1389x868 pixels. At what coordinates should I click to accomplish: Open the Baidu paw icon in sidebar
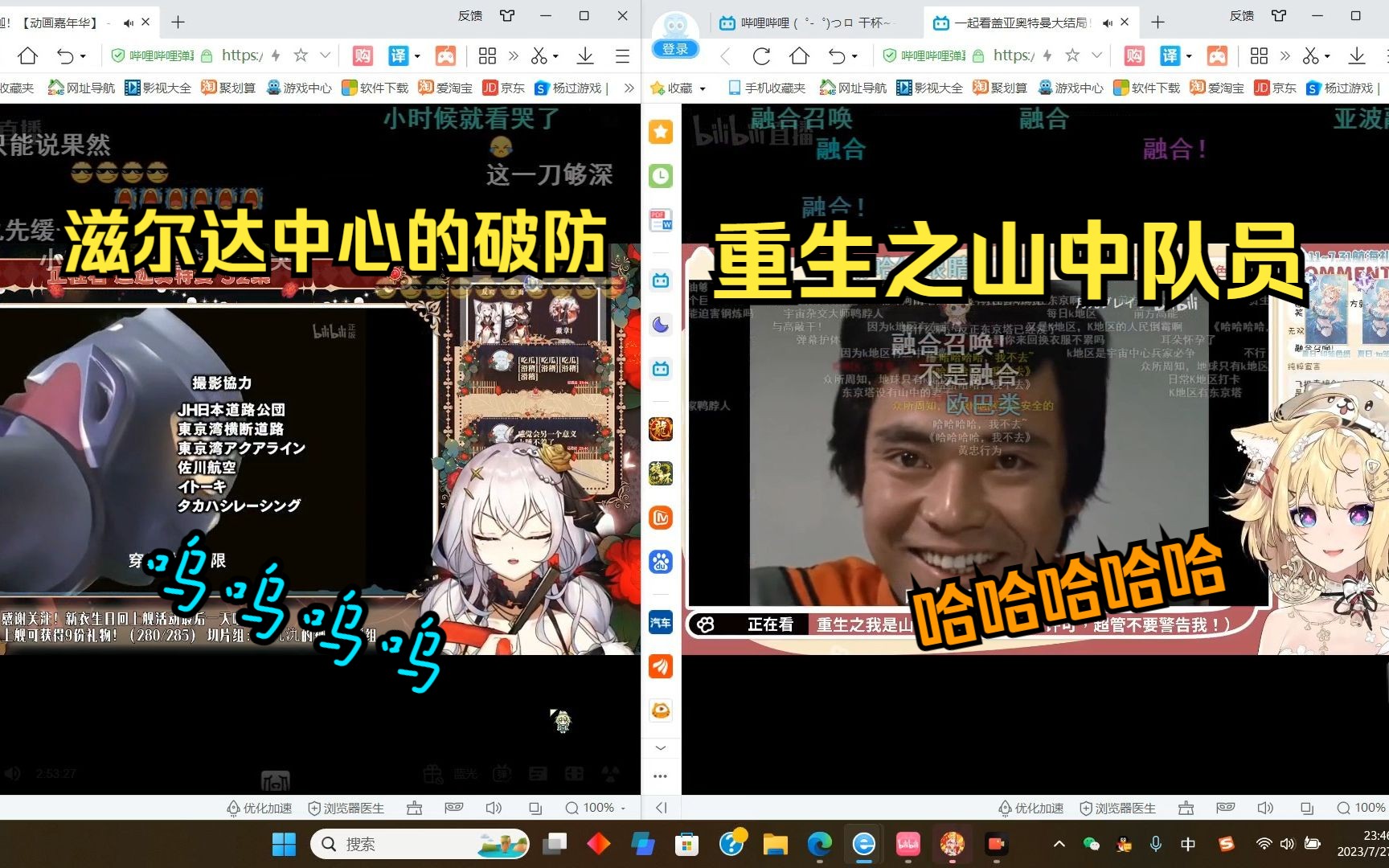click(661, 562)
